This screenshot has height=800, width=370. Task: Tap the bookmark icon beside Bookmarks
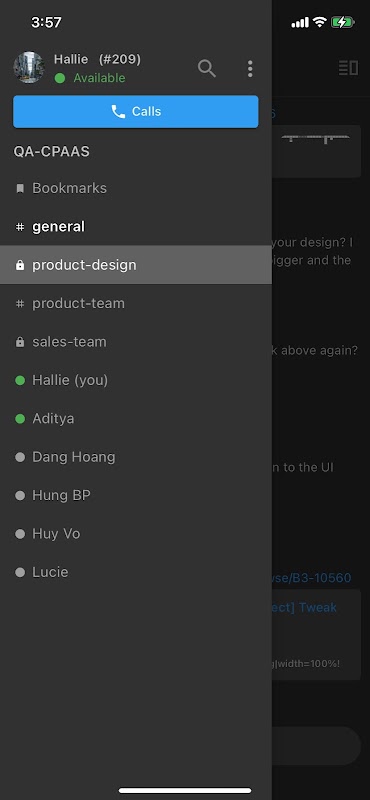(20, 189)
